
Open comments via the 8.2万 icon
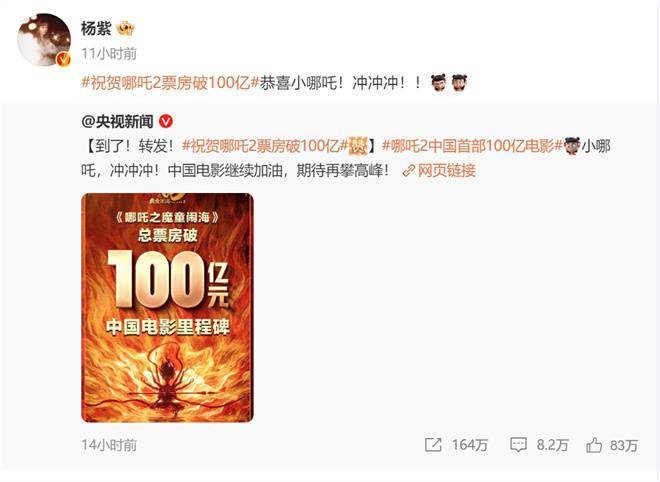point(539,445)
